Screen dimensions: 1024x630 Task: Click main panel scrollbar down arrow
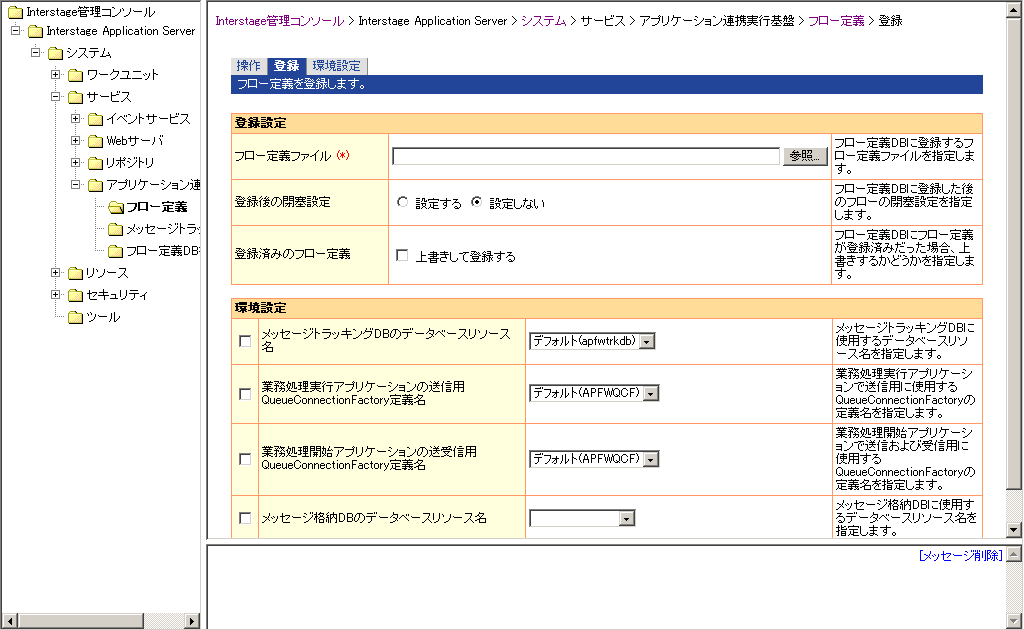pyautogui.click(x=1014, y=530)
